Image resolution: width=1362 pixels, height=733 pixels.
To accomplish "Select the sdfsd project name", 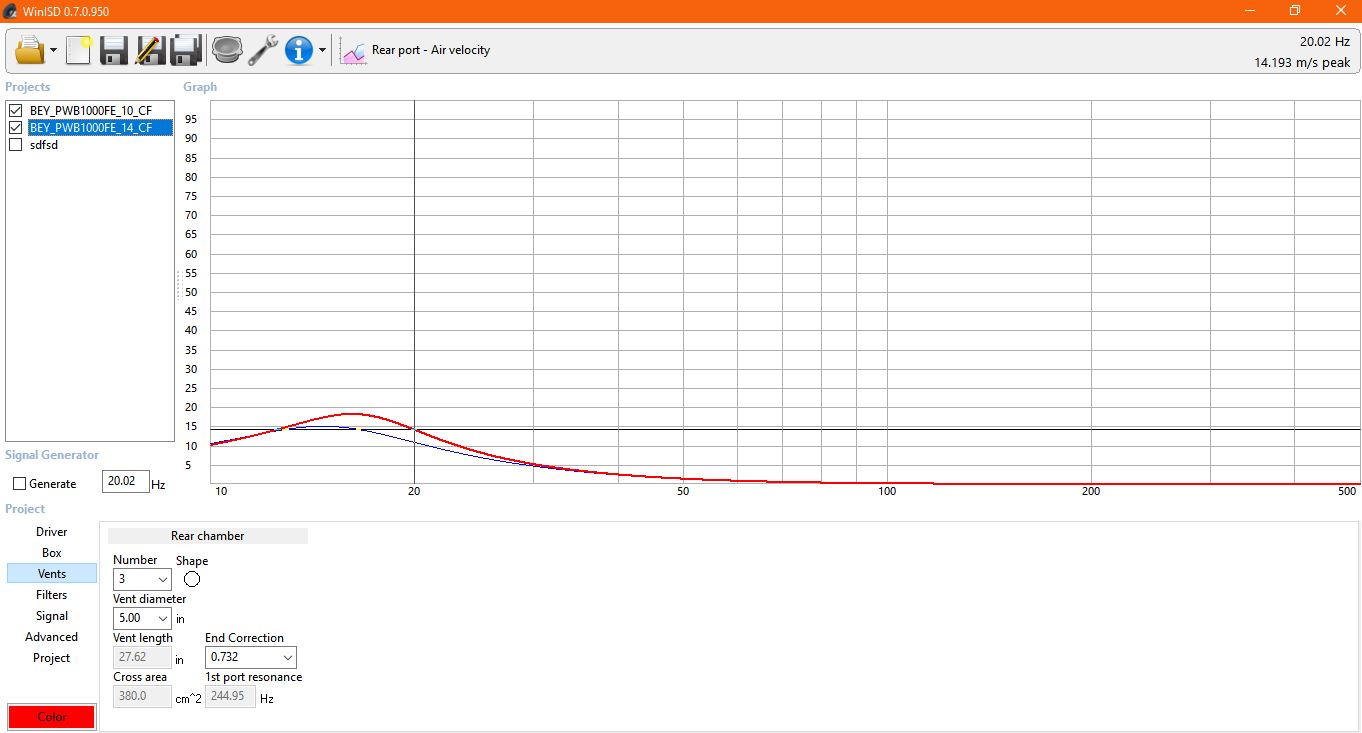I will 44,145.
